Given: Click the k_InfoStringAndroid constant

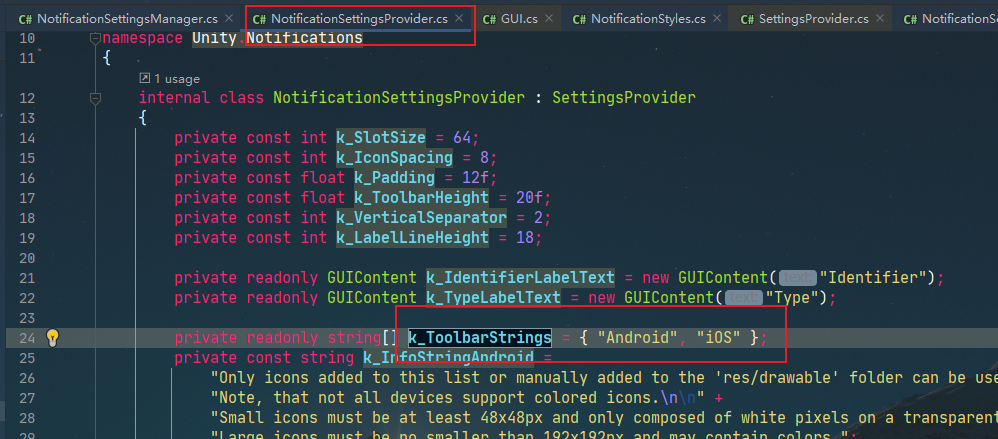Looking at the screenshot, I should click(448, 357).
